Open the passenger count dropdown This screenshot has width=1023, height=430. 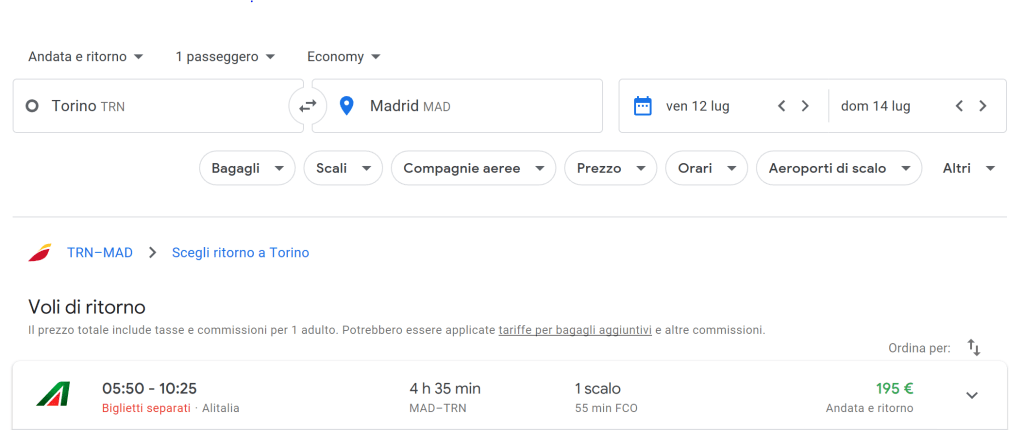point(225,57)
